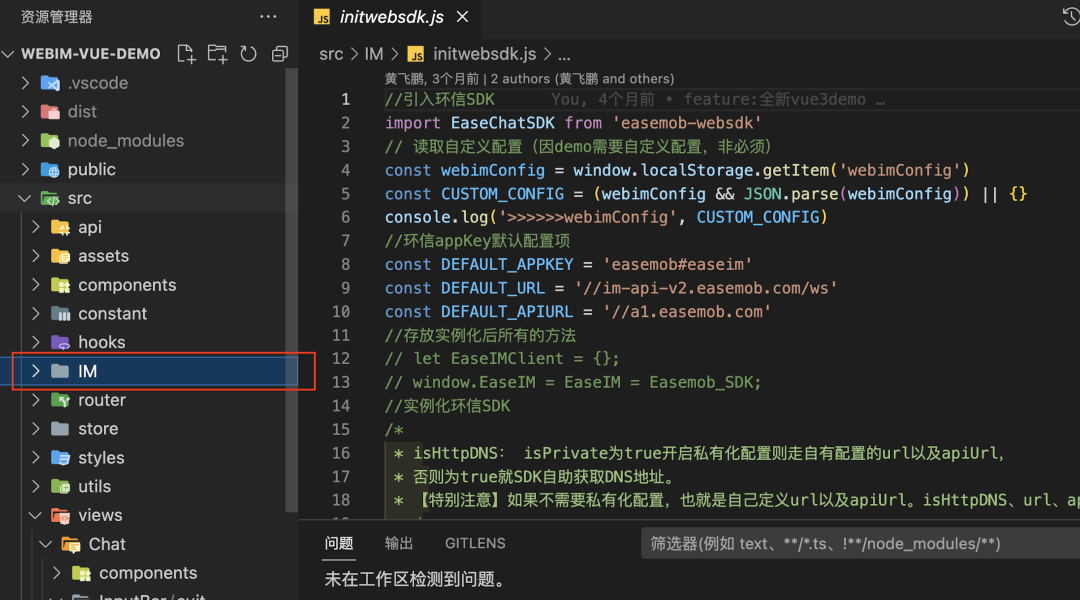This screenshot has height=600, width=1080.
Task: Refresh the explorer with the reload icon
Action: [x=249, y=54]
